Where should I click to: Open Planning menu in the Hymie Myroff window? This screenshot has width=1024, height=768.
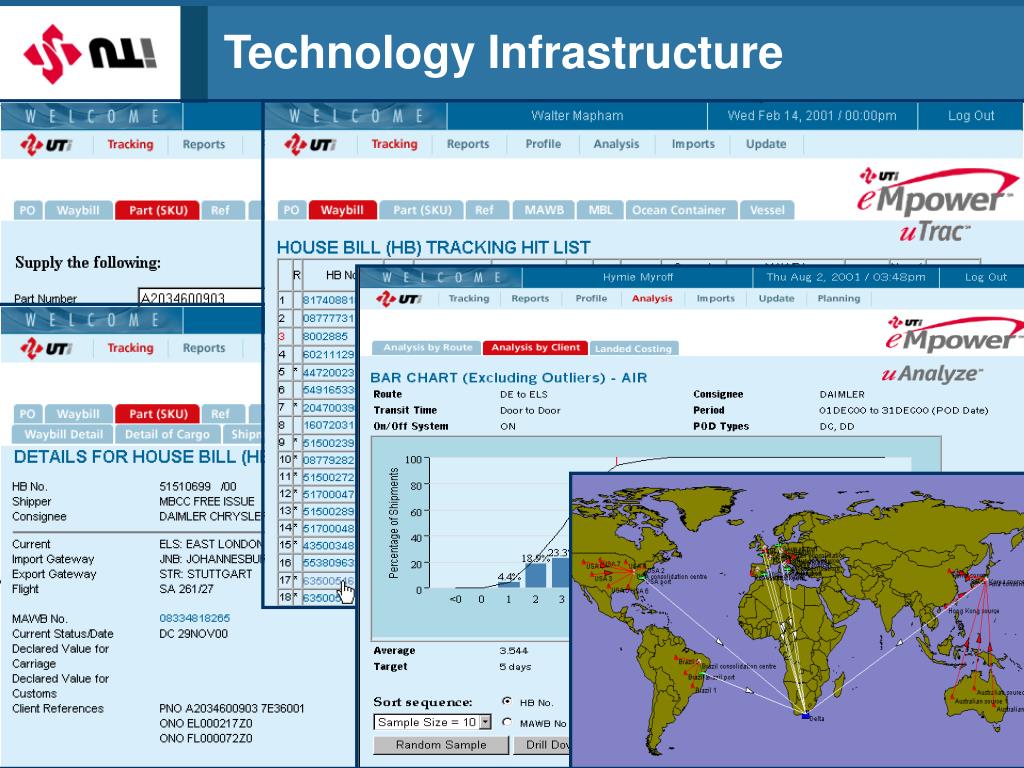839,298
